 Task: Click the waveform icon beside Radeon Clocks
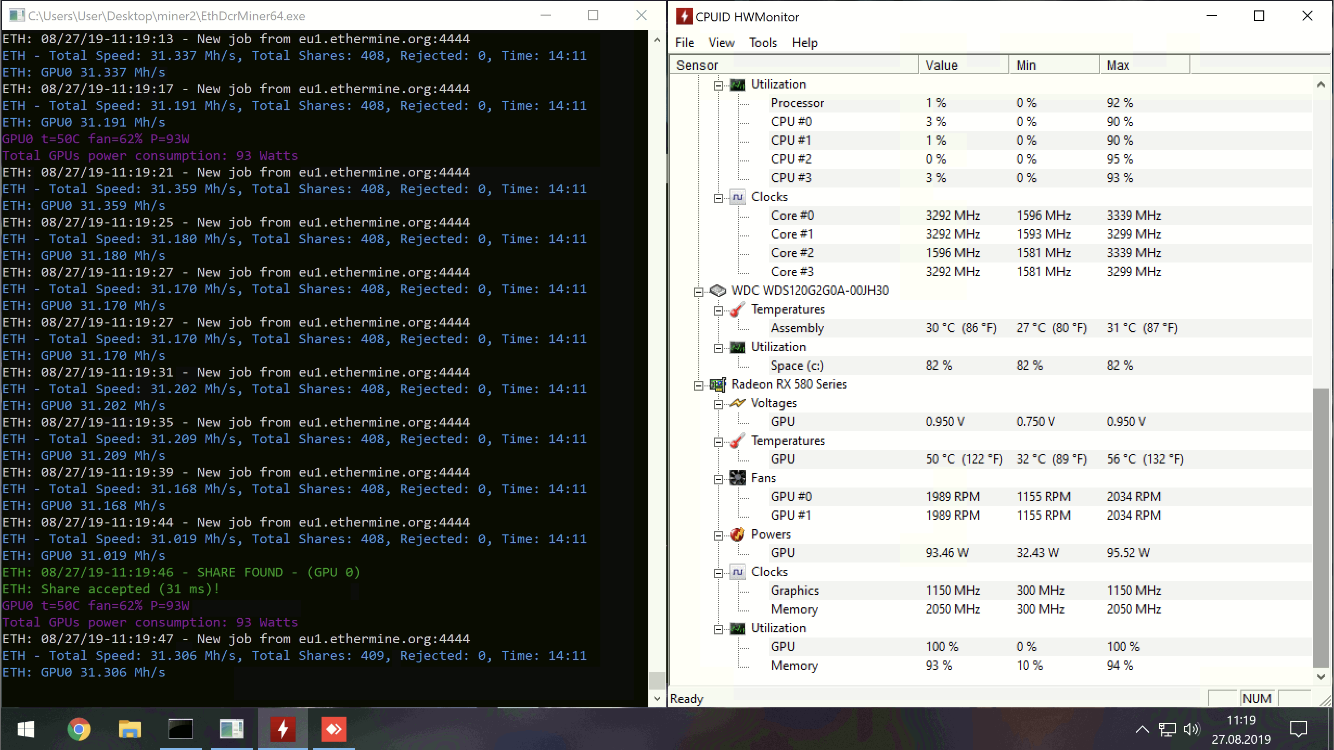pos(737,572)
